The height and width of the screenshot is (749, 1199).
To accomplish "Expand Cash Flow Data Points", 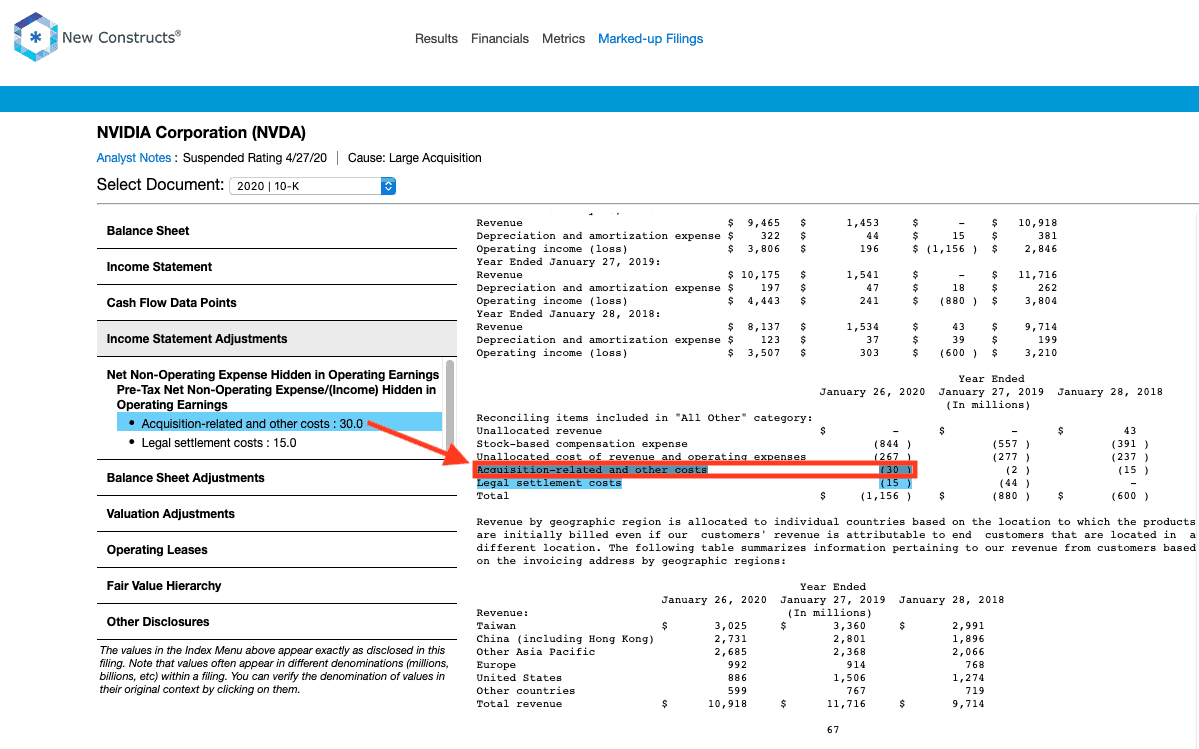I will [277, 303].
